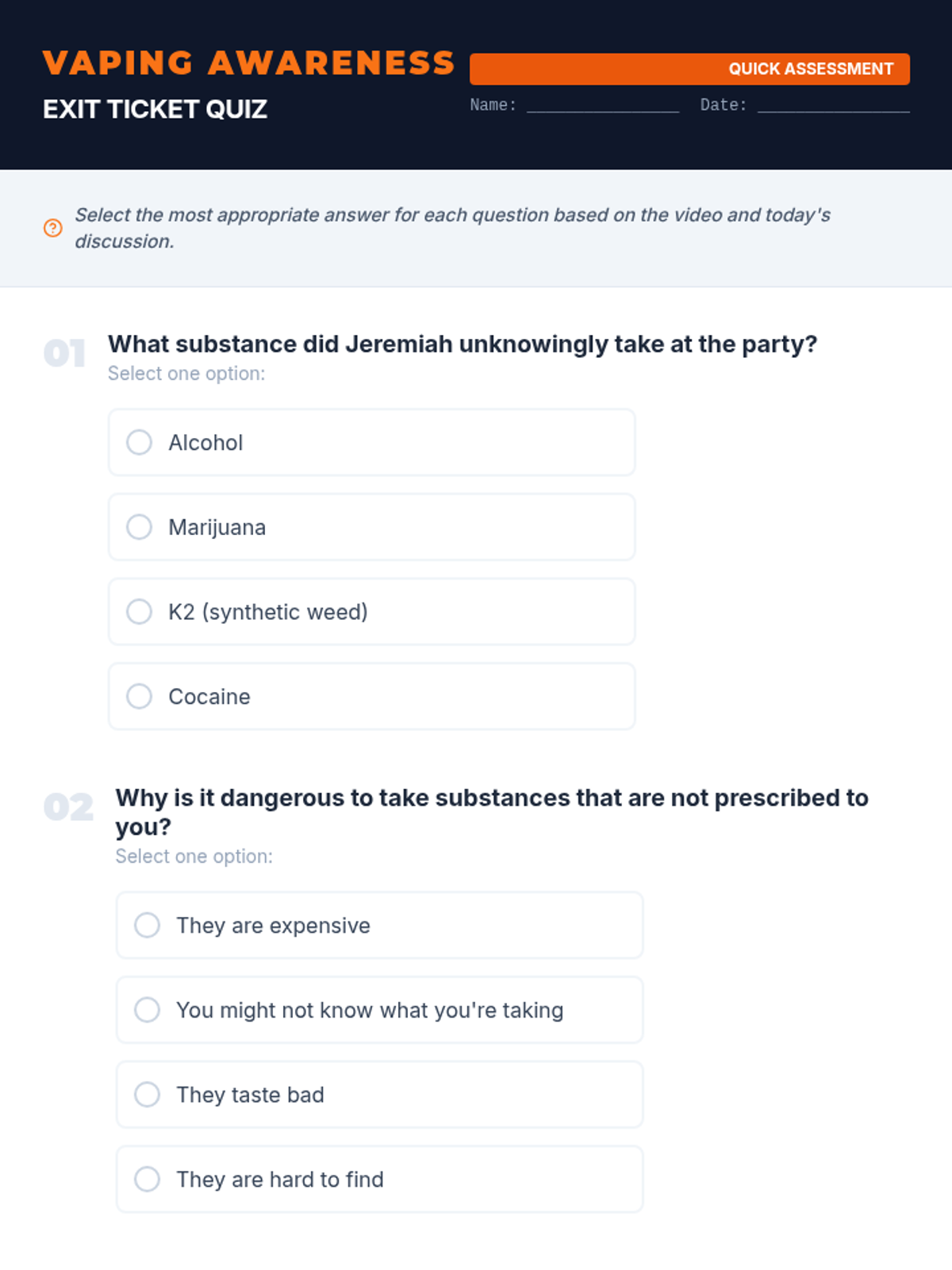Click the orange question mark icon
Viewport: 952px width, 1270px height.
52,229
